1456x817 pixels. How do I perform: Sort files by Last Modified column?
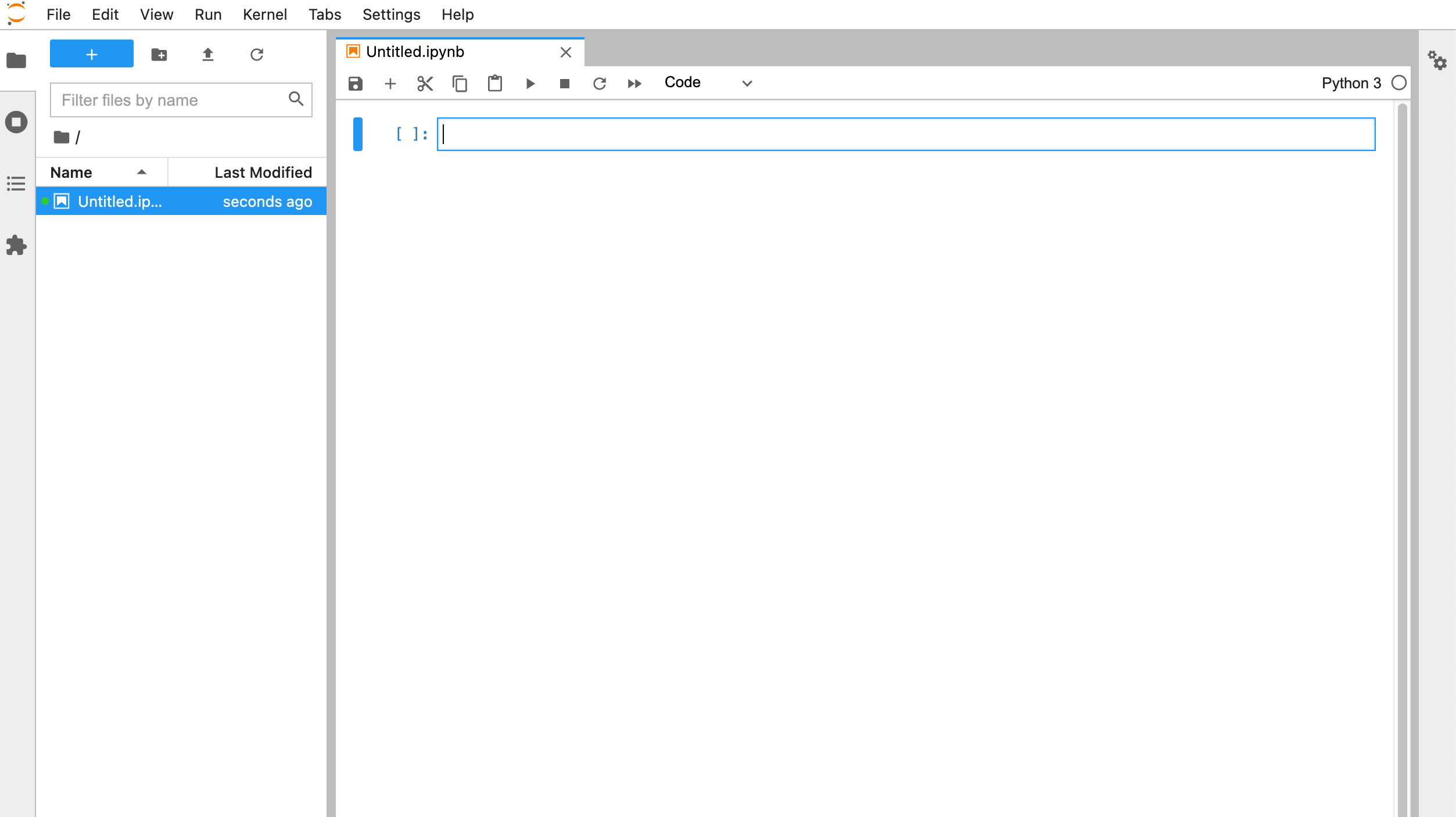coord(263,173)
